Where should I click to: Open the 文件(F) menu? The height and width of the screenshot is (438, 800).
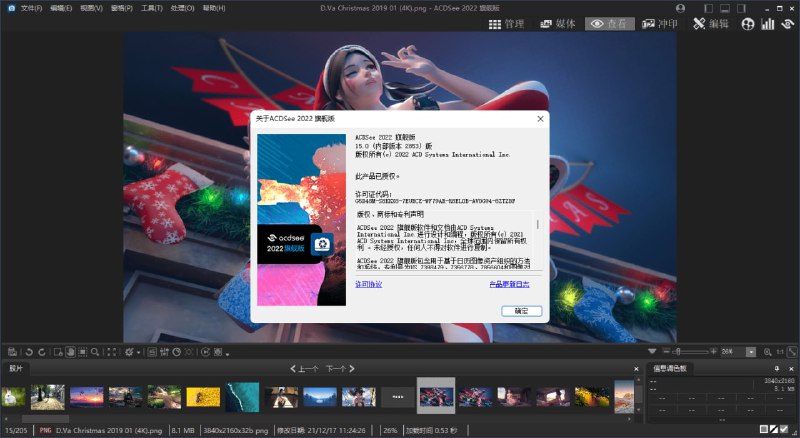click(x=31, y=8)
